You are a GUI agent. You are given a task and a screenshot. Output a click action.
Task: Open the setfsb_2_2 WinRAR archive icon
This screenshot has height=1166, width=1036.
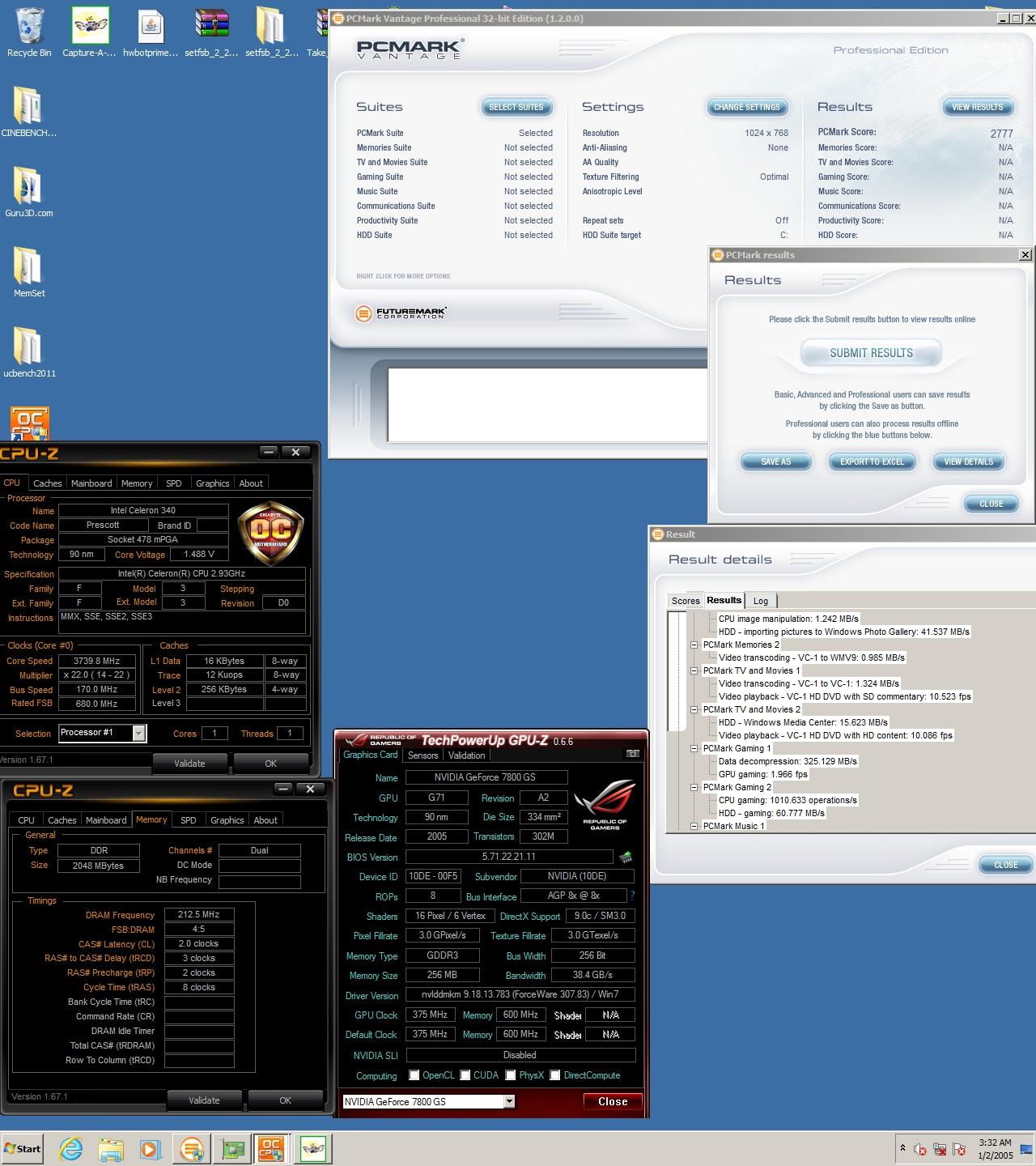211,32
